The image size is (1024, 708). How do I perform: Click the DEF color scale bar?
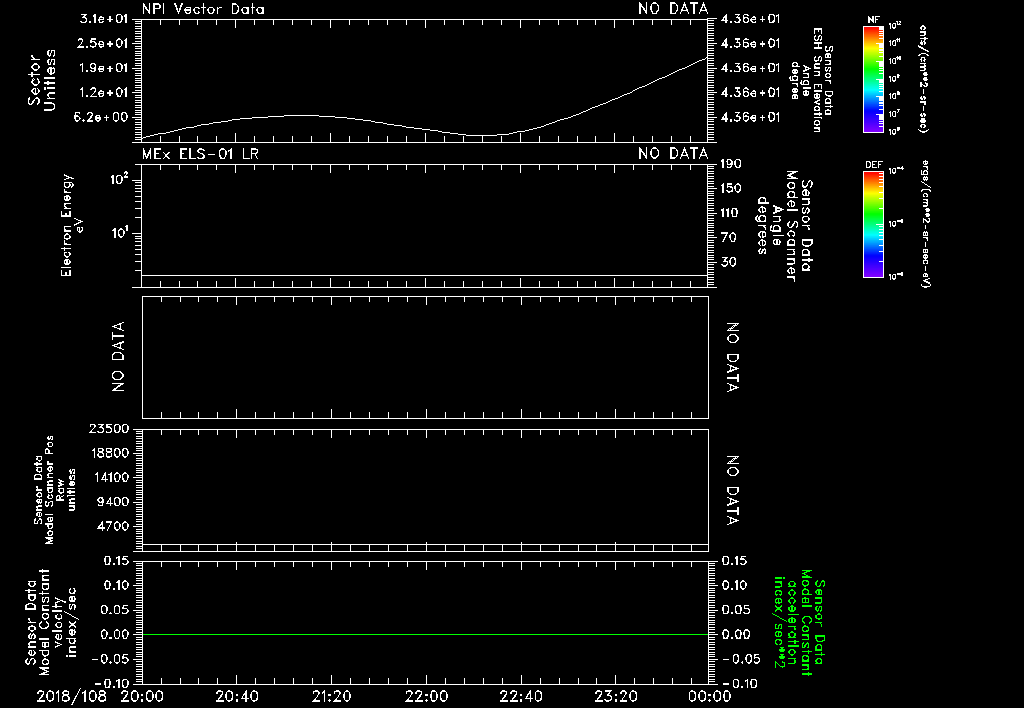[873, 224]
